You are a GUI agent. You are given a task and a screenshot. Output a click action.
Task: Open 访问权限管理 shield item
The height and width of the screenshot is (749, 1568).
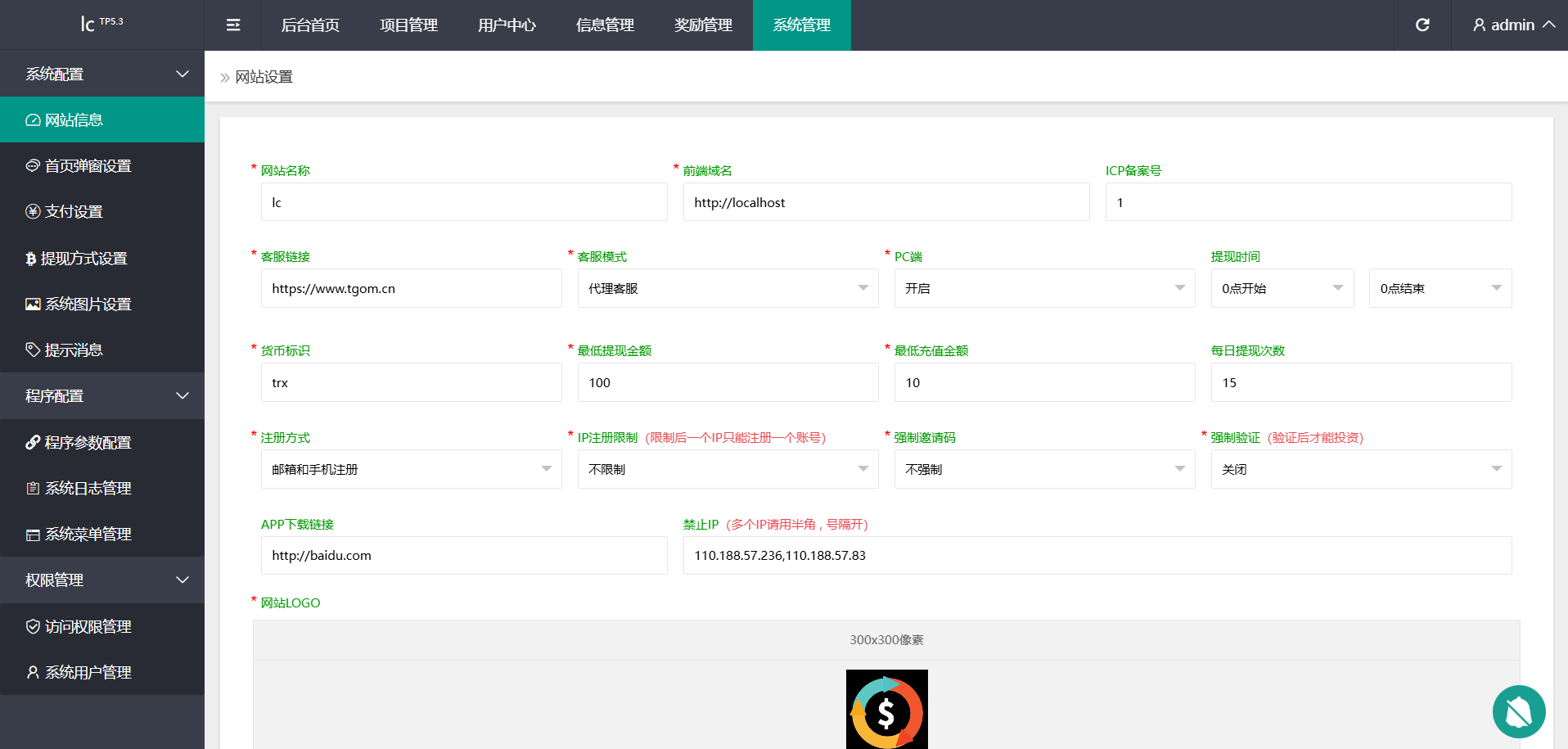[x=88, y=627]
